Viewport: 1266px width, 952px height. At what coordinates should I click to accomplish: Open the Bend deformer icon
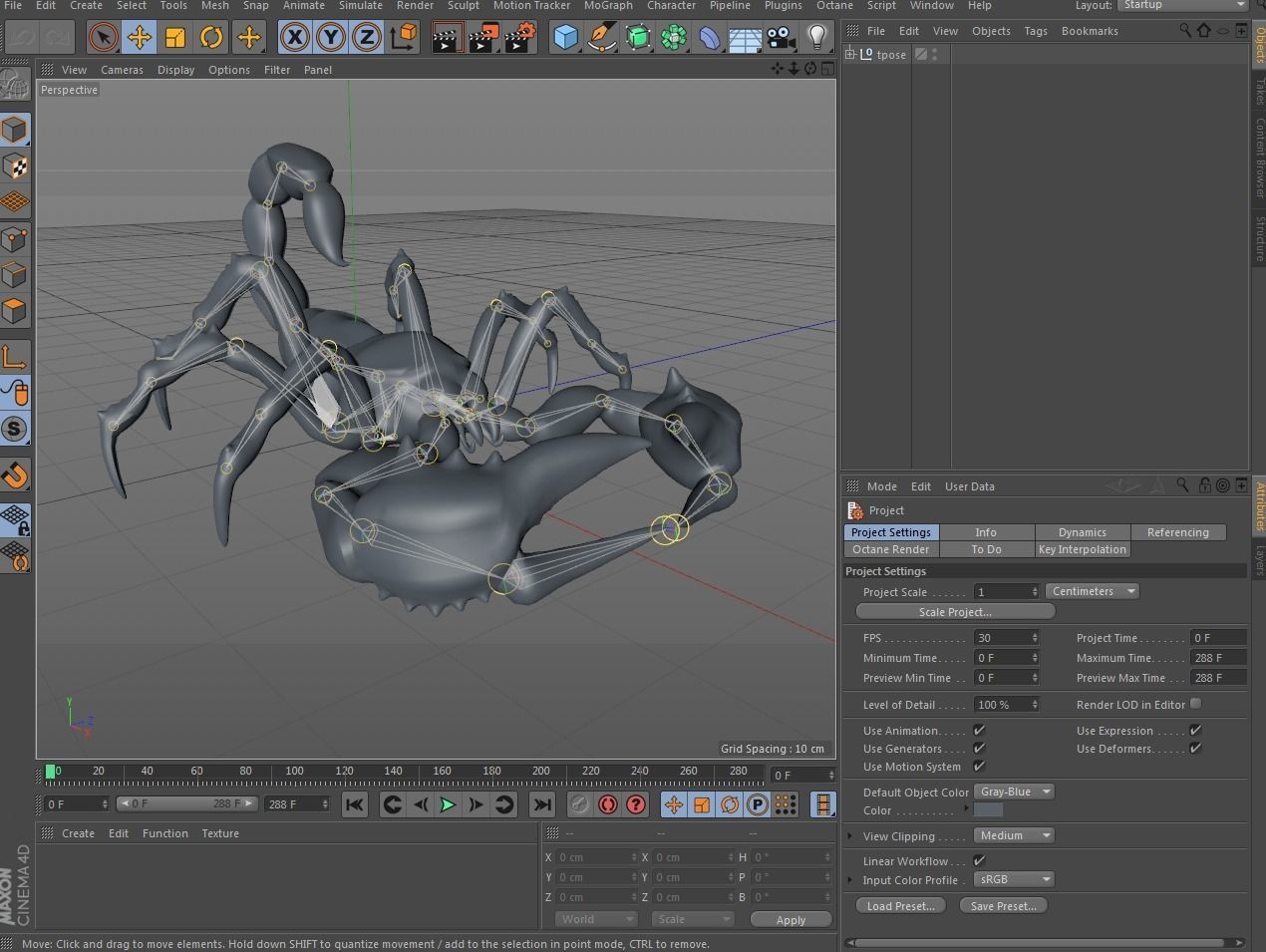[710, 38]
